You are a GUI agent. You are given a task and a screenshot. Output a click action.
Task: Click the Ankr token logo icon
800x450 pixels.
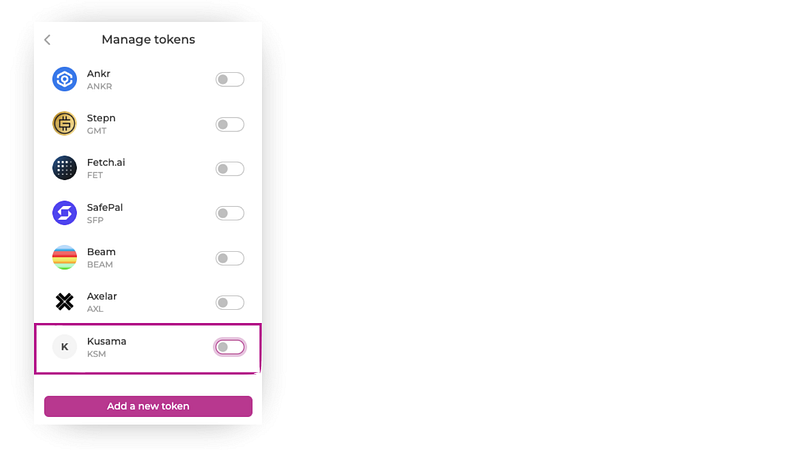[64, 80]
